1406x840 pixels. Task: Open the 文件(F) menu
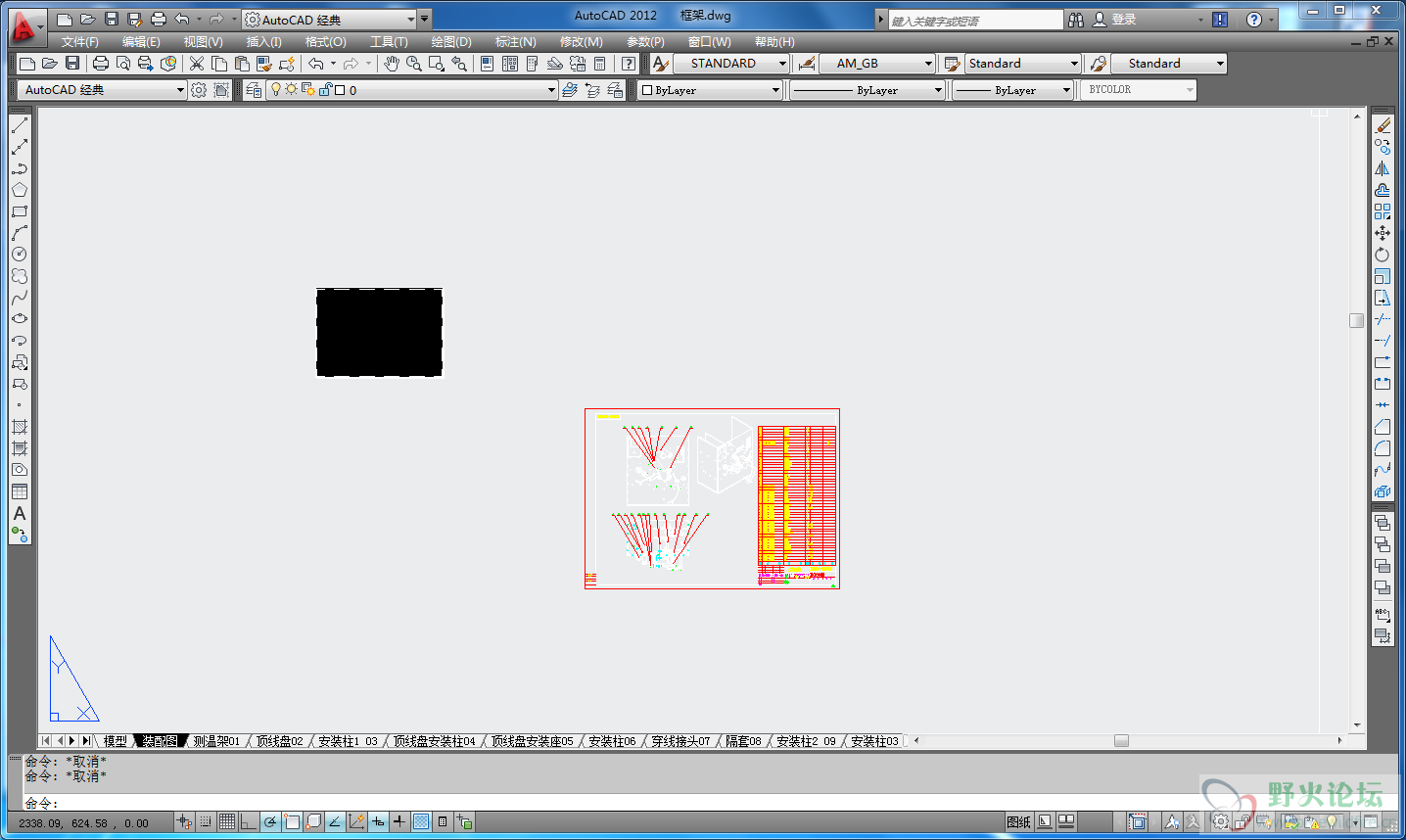[x=79, y=42]
